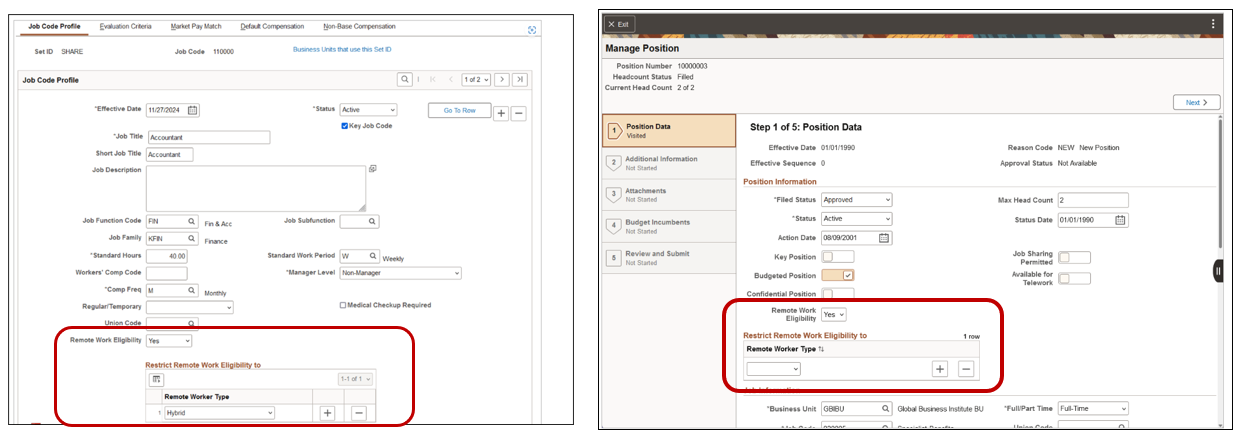The height and width of the screenshot is (442, 1239).
Task: Open the Manager Level dropdown
Action: (400, 272)
